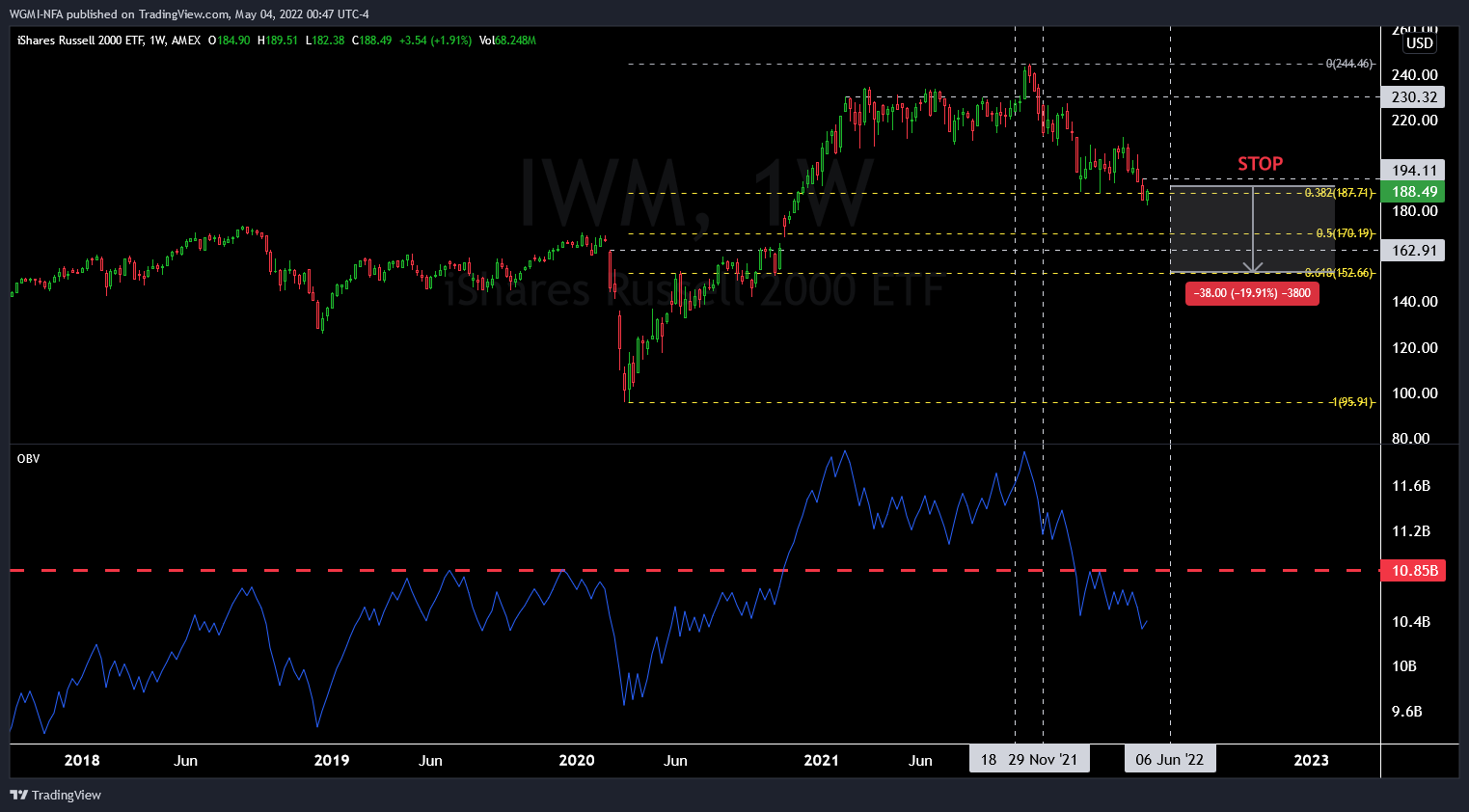Select the OBV indicator label
1469x812 pixels.
coord(28,458)
